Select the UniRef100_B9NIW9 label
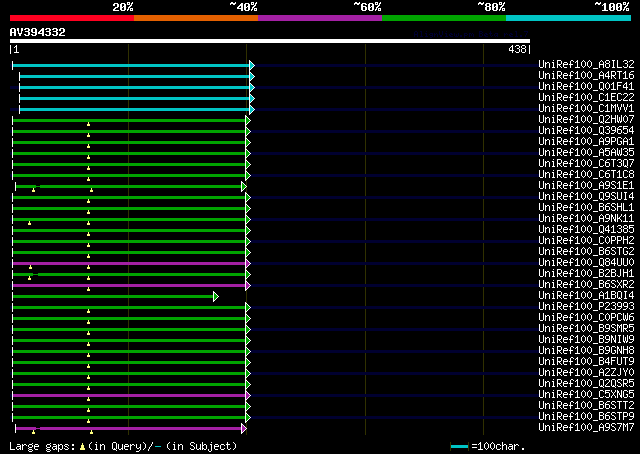640x454 pixels. 586,340
